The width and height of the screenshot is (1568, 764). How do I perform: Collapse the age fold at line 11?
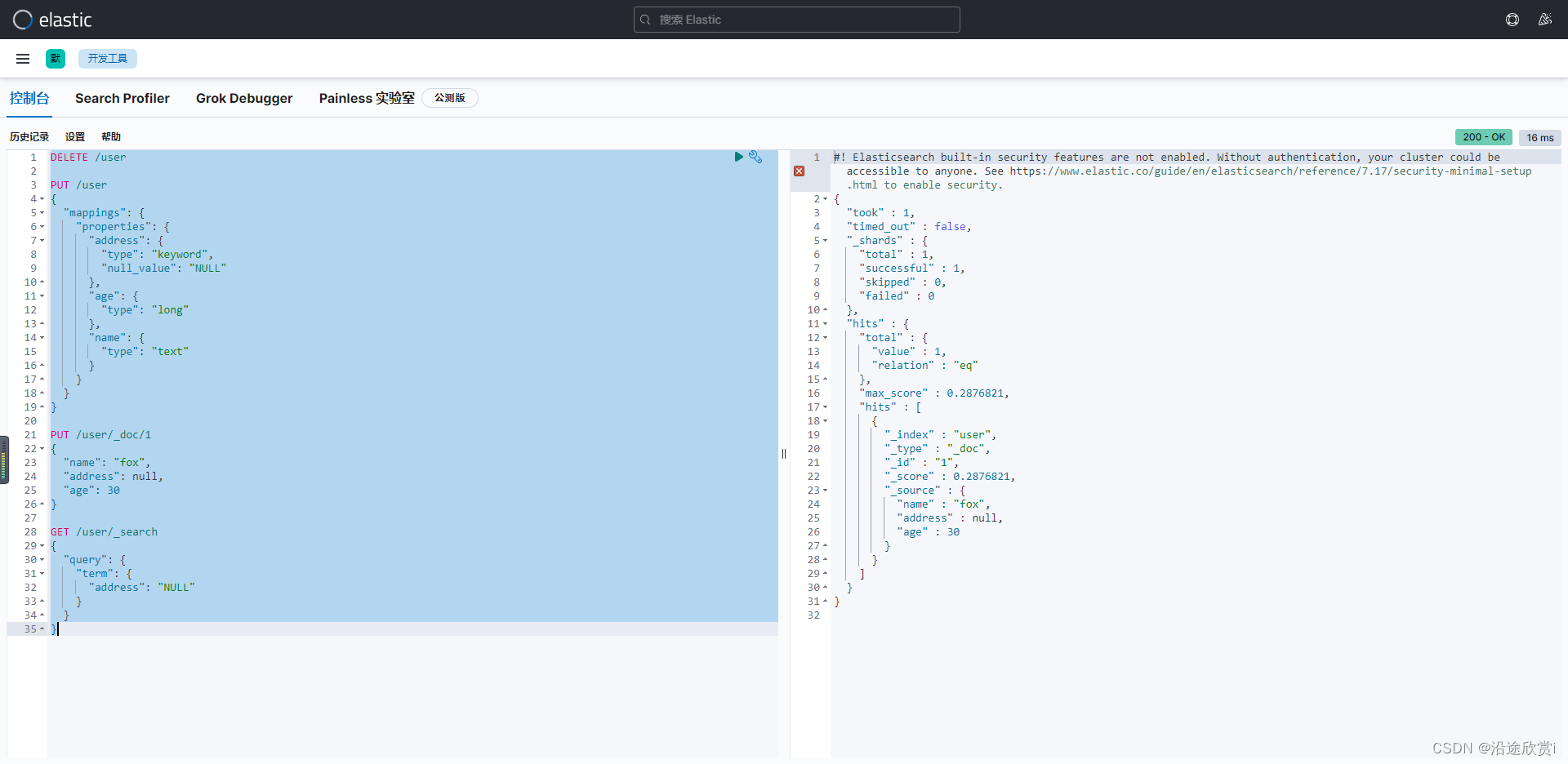pos(42,296)
